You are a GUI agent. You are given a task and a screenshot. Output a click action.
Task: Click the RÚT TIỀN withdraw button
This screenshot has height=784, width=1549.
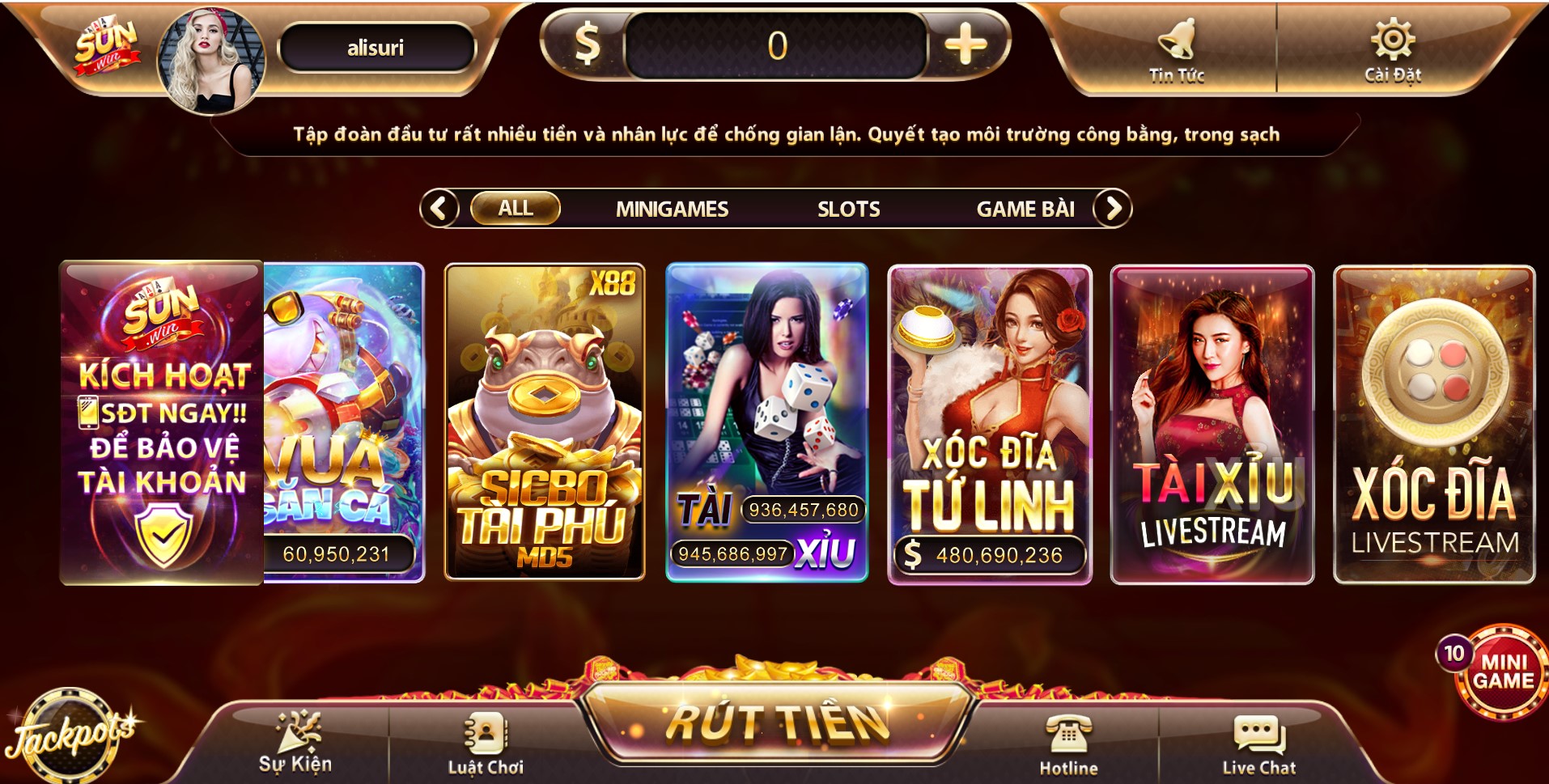coord(777,723)
